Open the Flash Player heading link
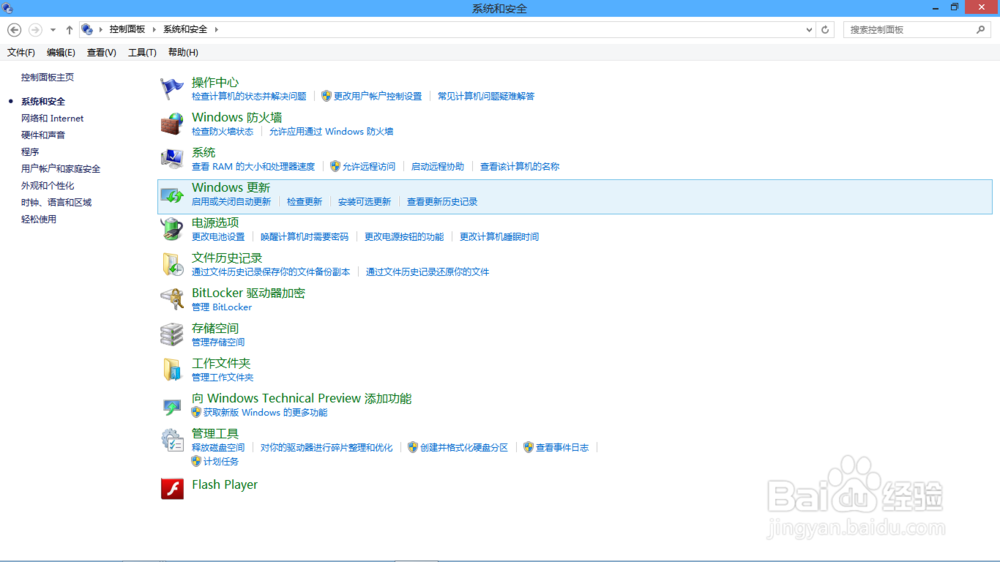This screenshot has height=562, width=1000. point(224,485)
